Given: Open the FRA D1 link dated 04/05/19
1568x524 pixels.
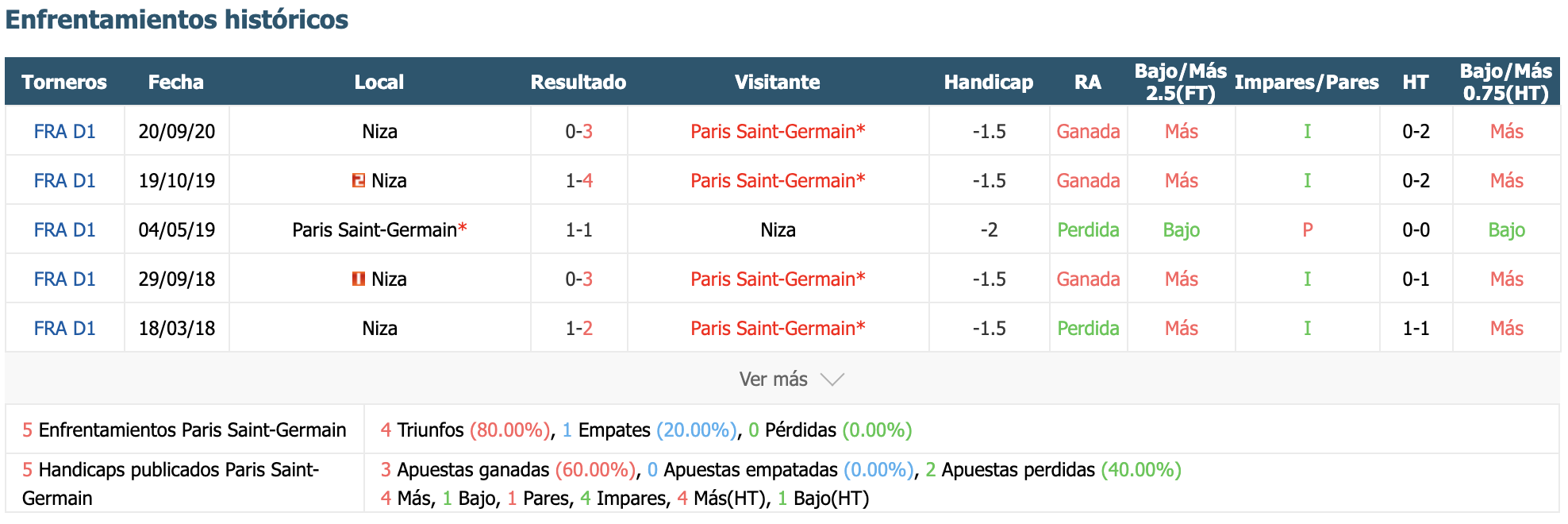Looking at the screenshot, I should [x=64, y=229].
